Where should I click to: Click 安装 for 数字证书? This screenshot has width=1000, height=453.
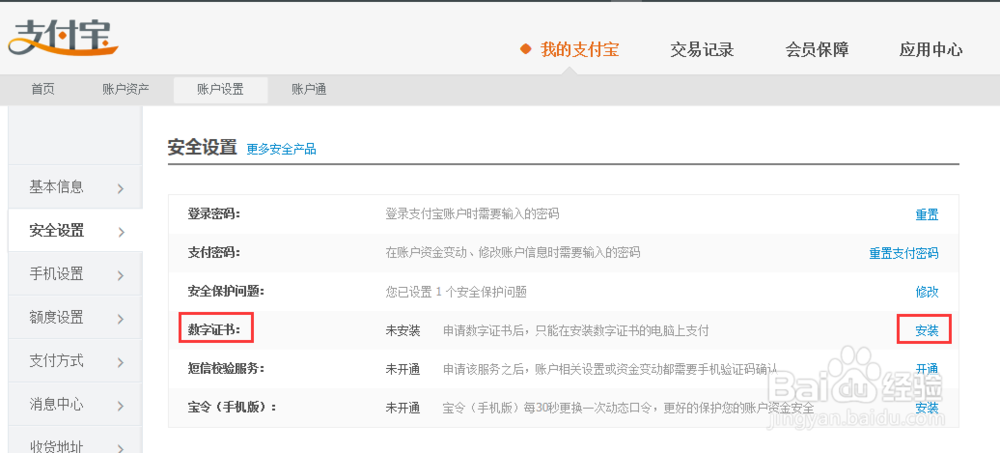click(927, 330)
